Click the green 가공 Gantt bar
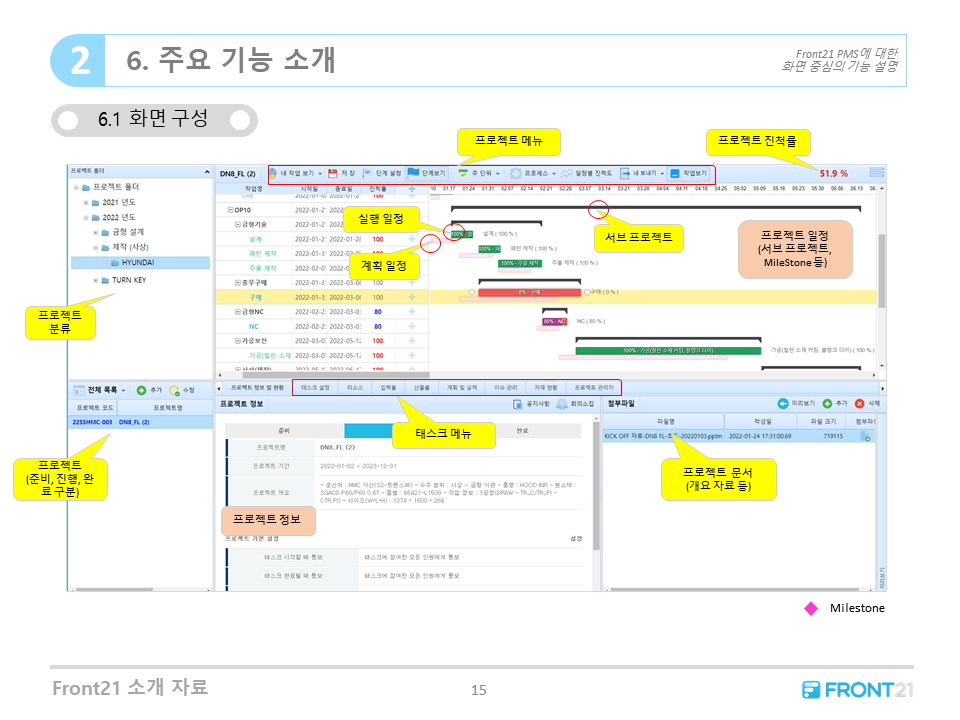Screen dimensions: 960x720 pyautogui.click(x=668, y=351)
